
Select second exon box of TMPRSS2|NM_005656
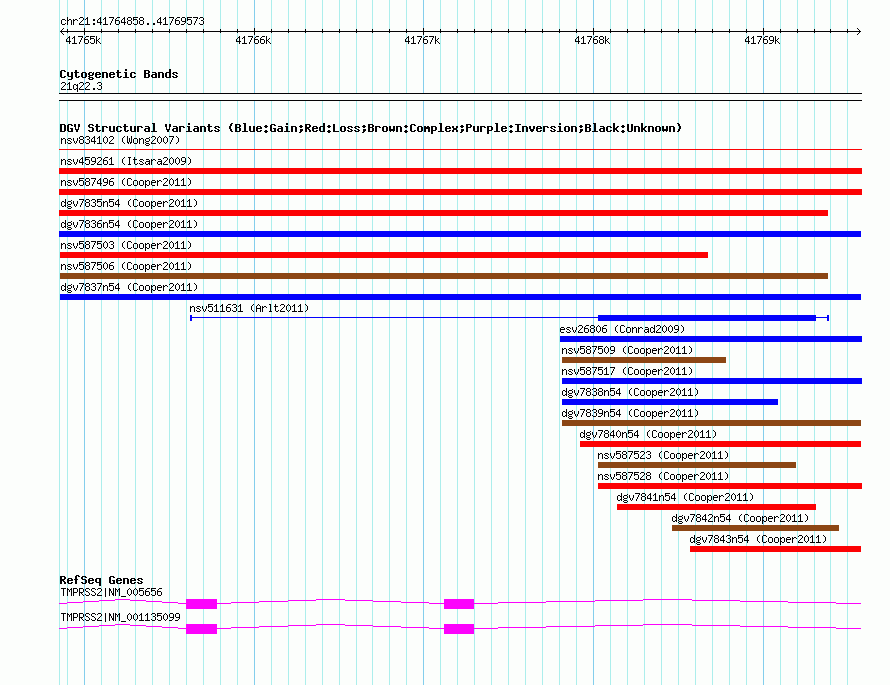[459, 603]
